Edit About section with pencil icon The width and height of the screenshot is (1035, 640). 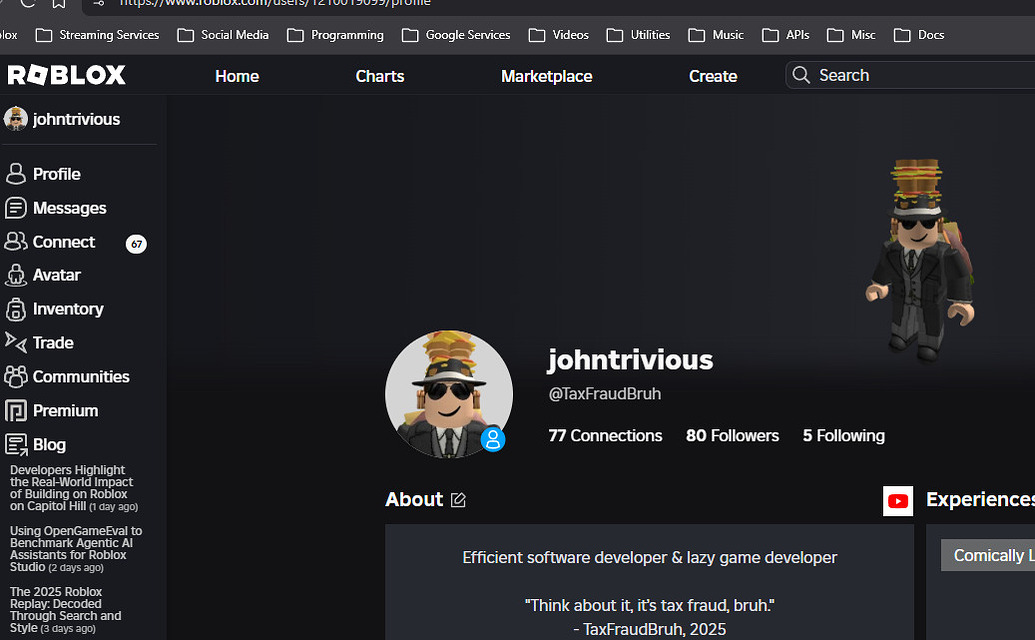(458, 500)
